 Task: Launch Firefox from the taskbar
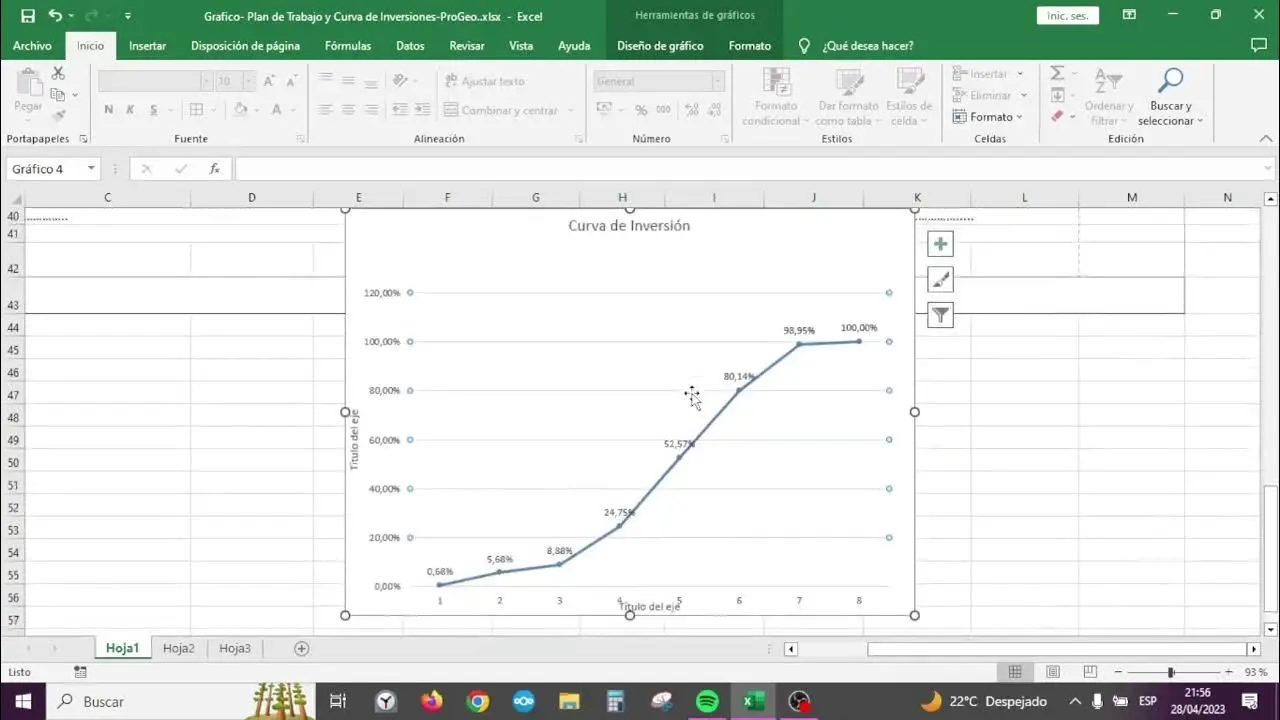432,701
